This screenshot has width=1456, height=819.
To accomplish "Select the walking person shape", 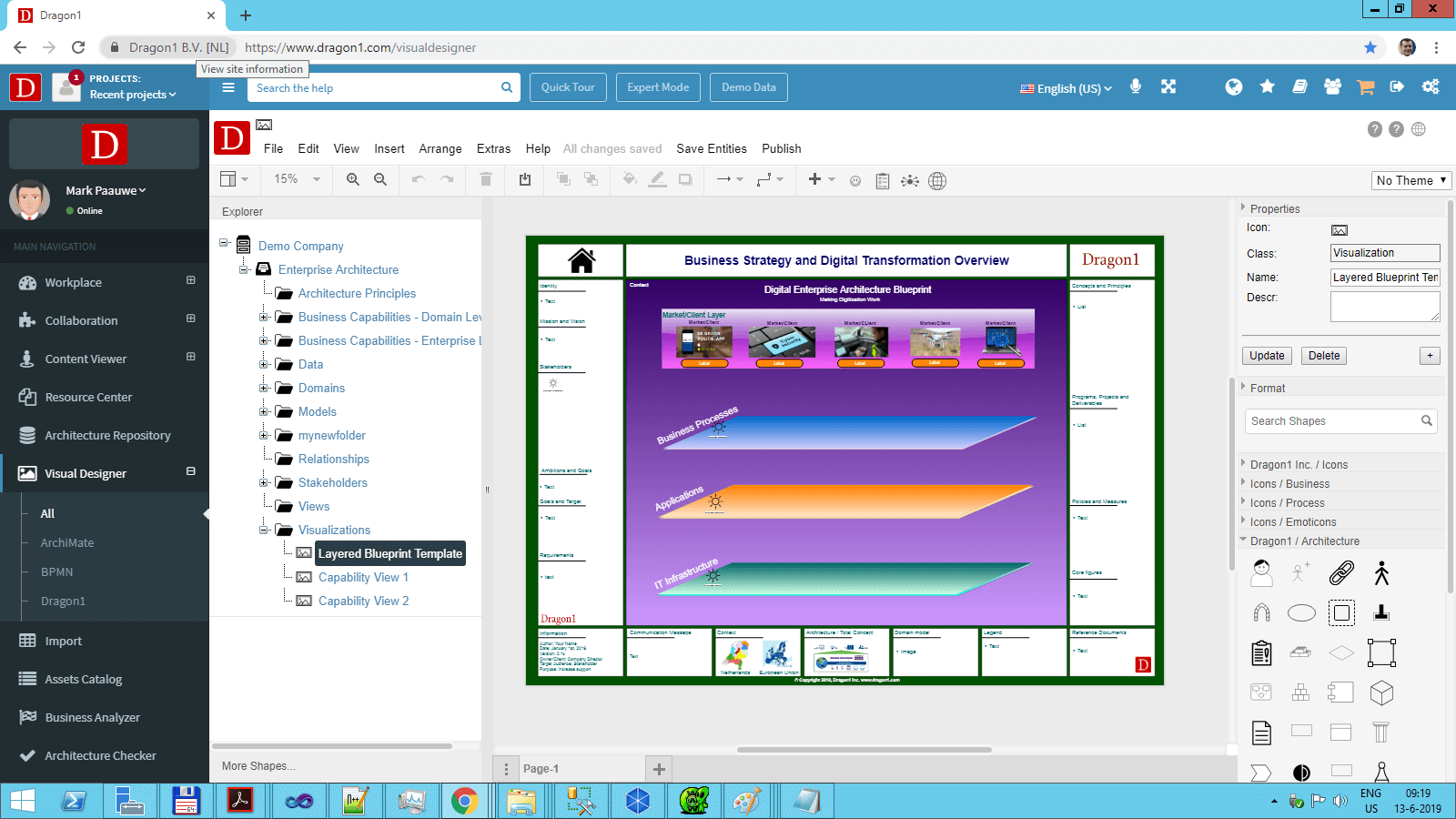I will [x=1381, y=573].
